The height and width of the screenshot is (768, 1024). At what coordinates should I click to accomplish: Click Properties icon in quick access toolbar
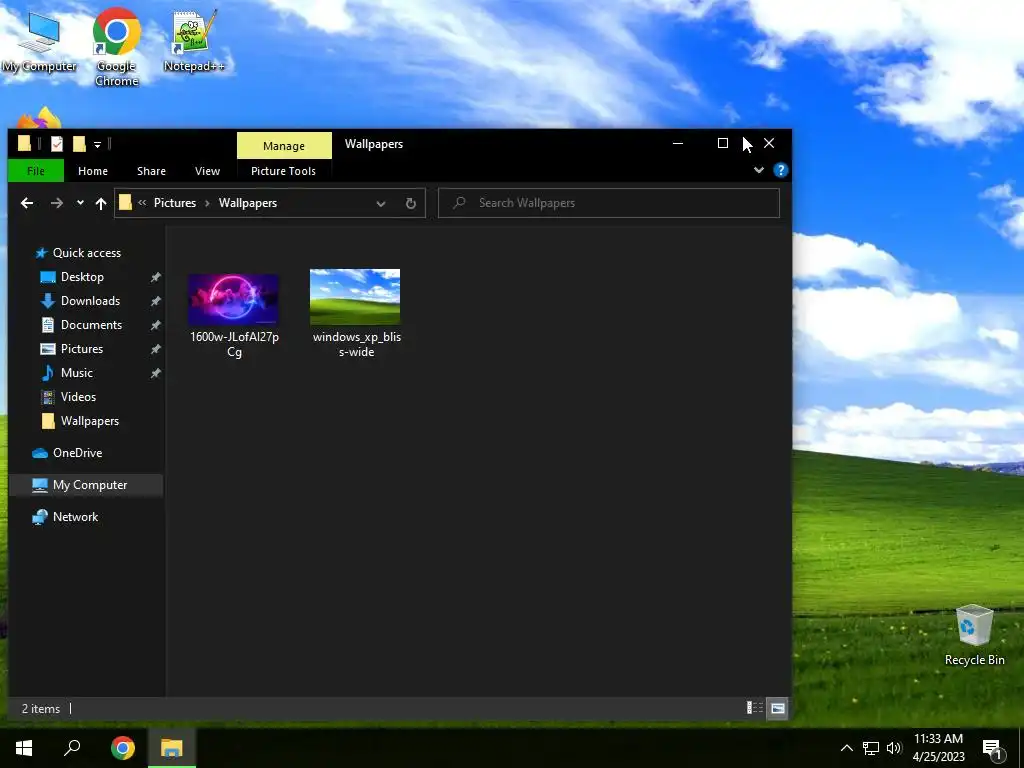click(57, 144)
